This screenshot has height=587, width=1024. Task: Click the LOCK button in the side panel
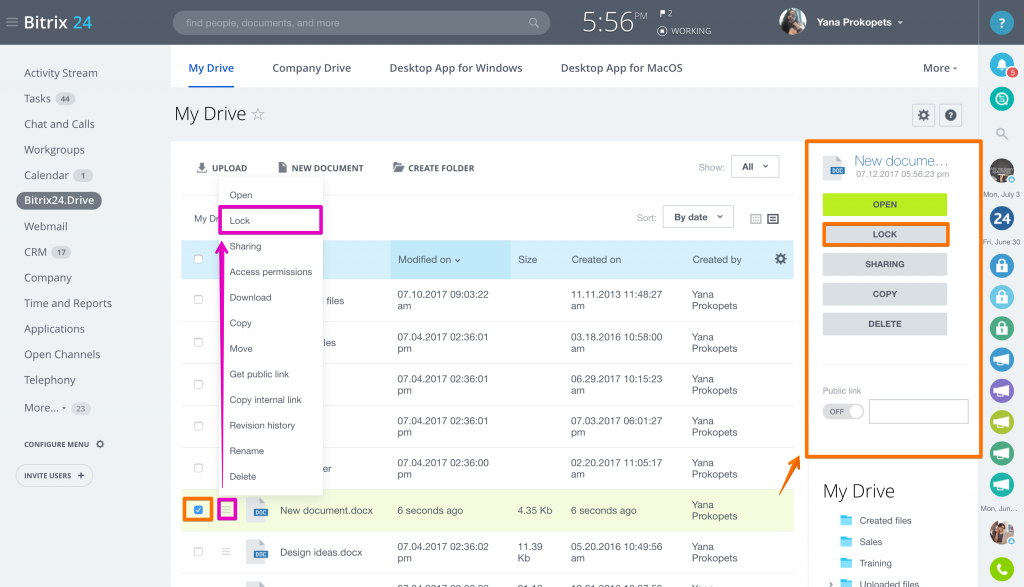pos(884,234)
